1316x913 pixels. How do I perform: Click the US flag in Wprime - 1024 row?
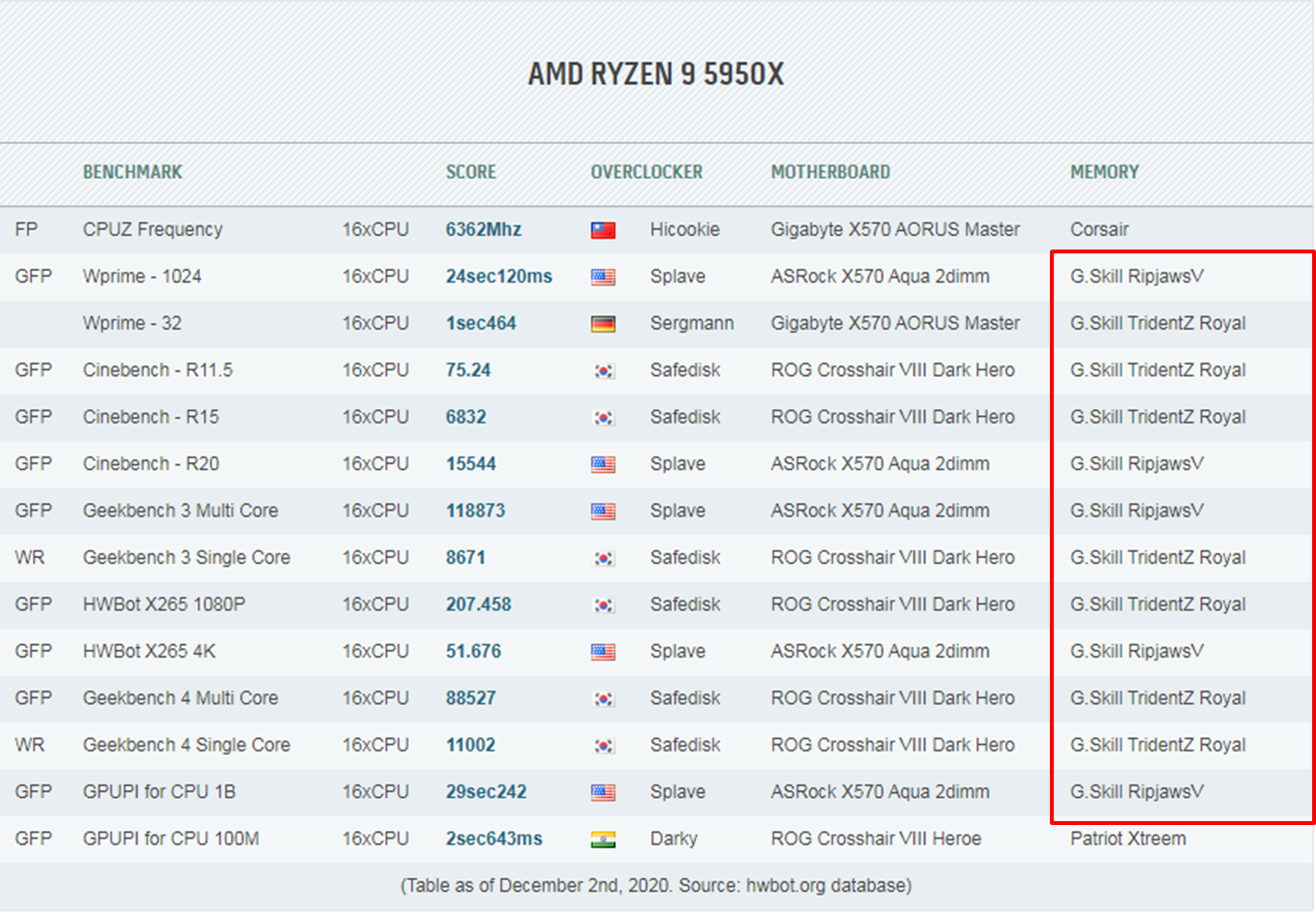click(603, 278)
